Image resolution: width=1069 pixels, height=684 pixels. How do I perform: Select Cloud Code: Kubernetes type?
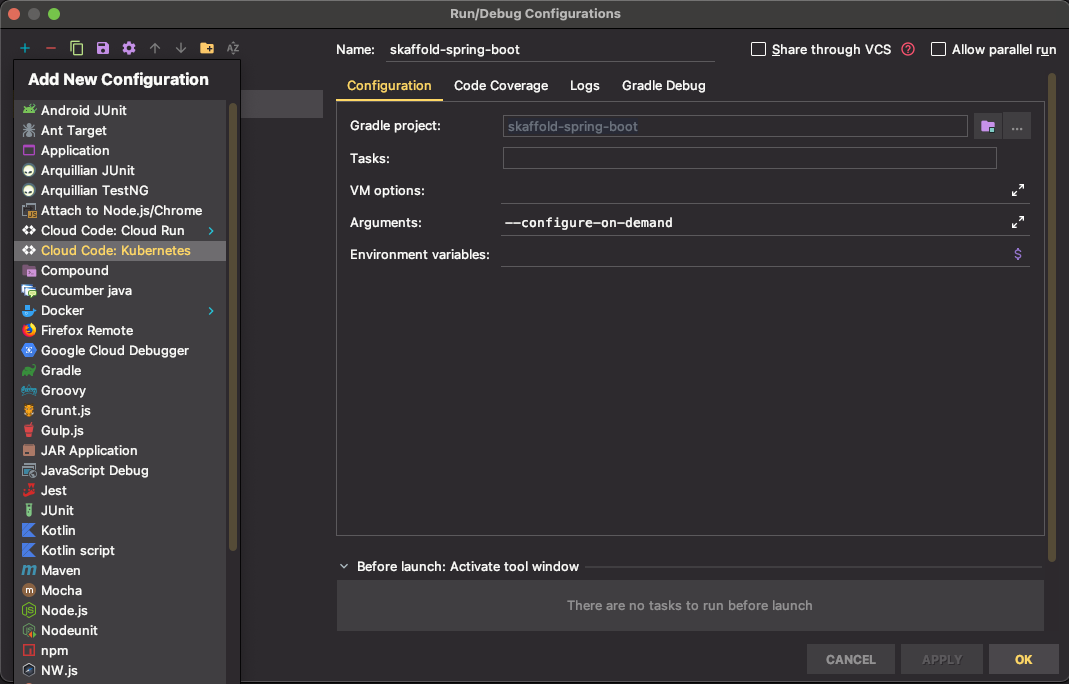pyautogui.click(x=120, y=250)
